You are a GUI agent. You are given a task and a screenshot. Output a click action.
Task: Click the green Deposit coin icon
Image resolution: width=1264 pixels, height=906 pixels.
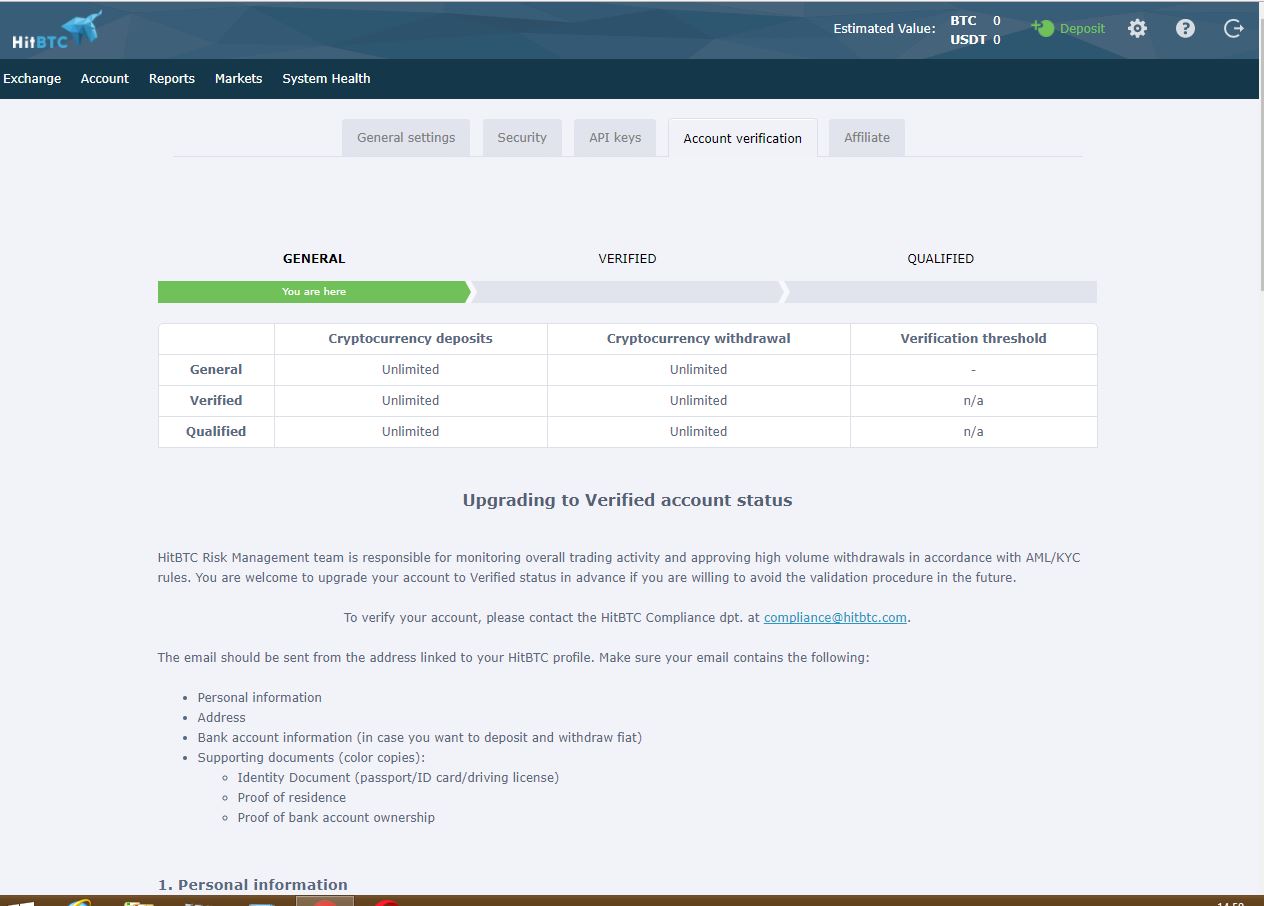click(x=1043, y=28)
